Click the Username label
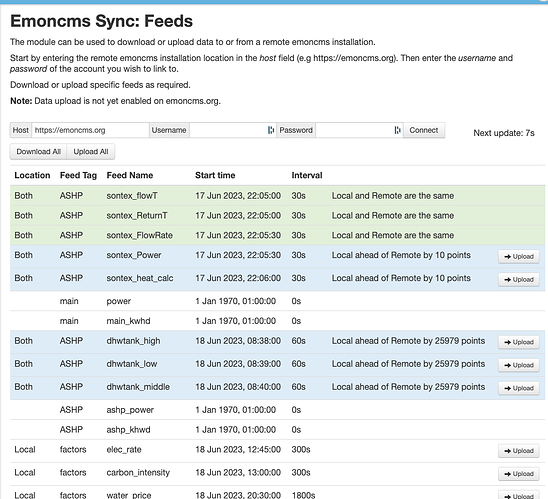This screenshot has height=499, width=548. point(169,130)
